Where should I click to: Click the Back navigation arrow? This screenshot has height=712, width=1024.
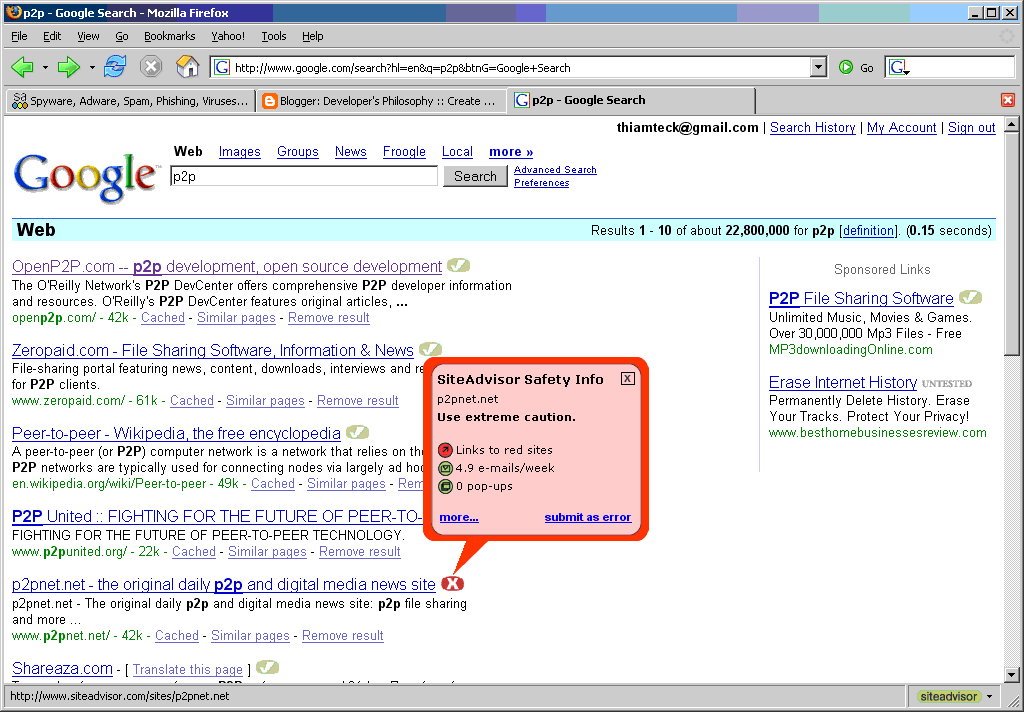tap(23, 67)
